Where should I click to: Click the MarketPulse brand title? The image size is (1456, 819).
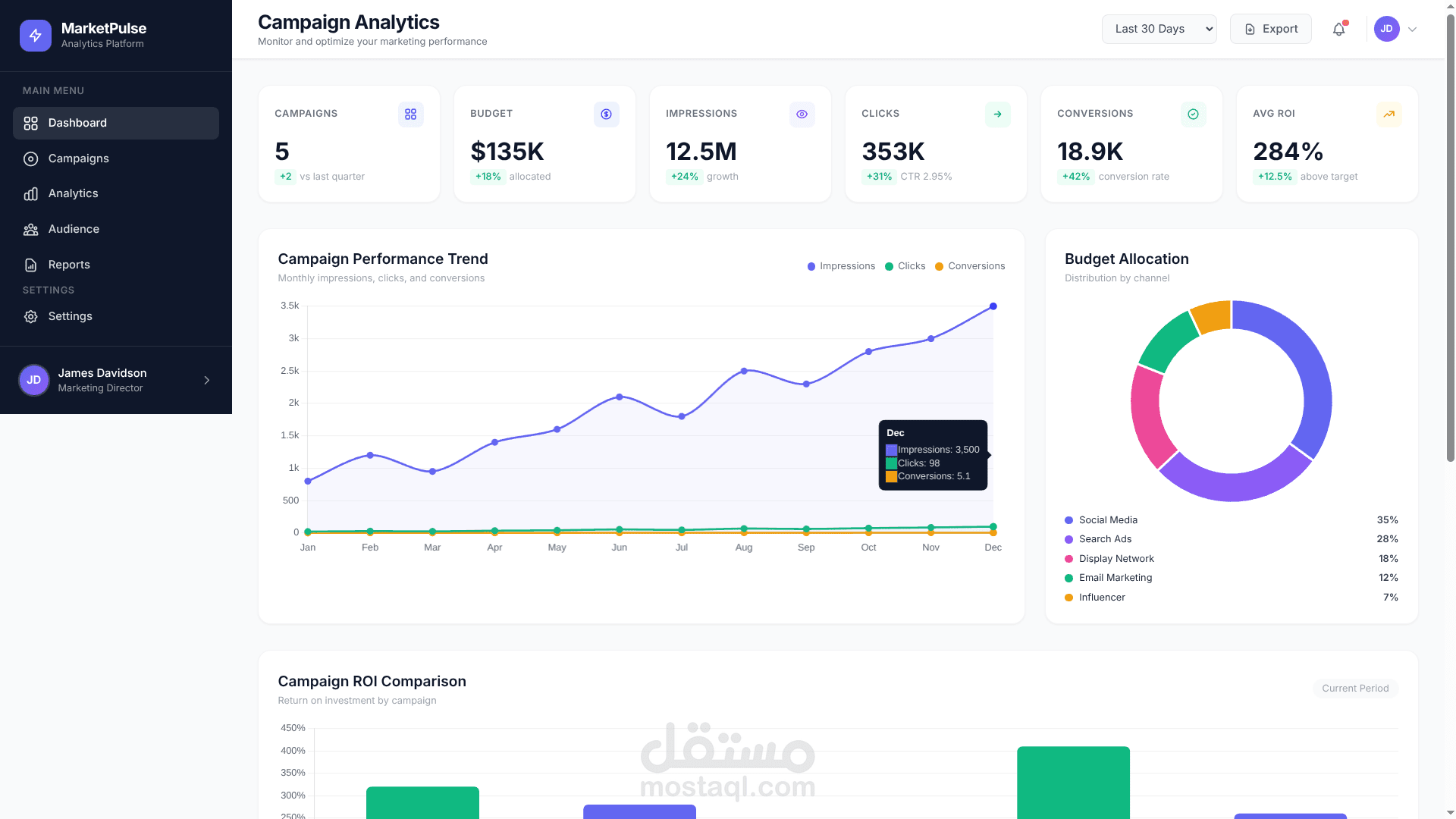[104, 28]
